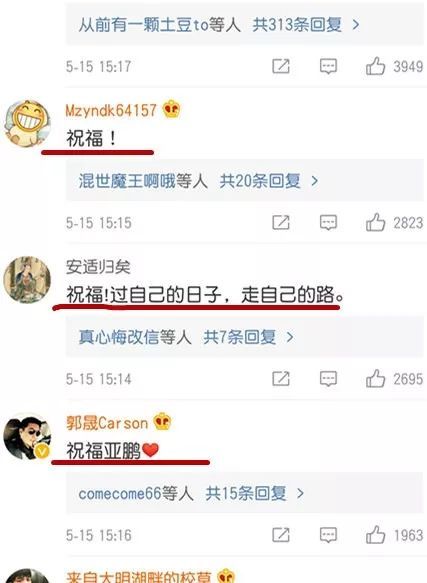
Task: Expand the 共20条回复 thread
Action: [269, 181]
